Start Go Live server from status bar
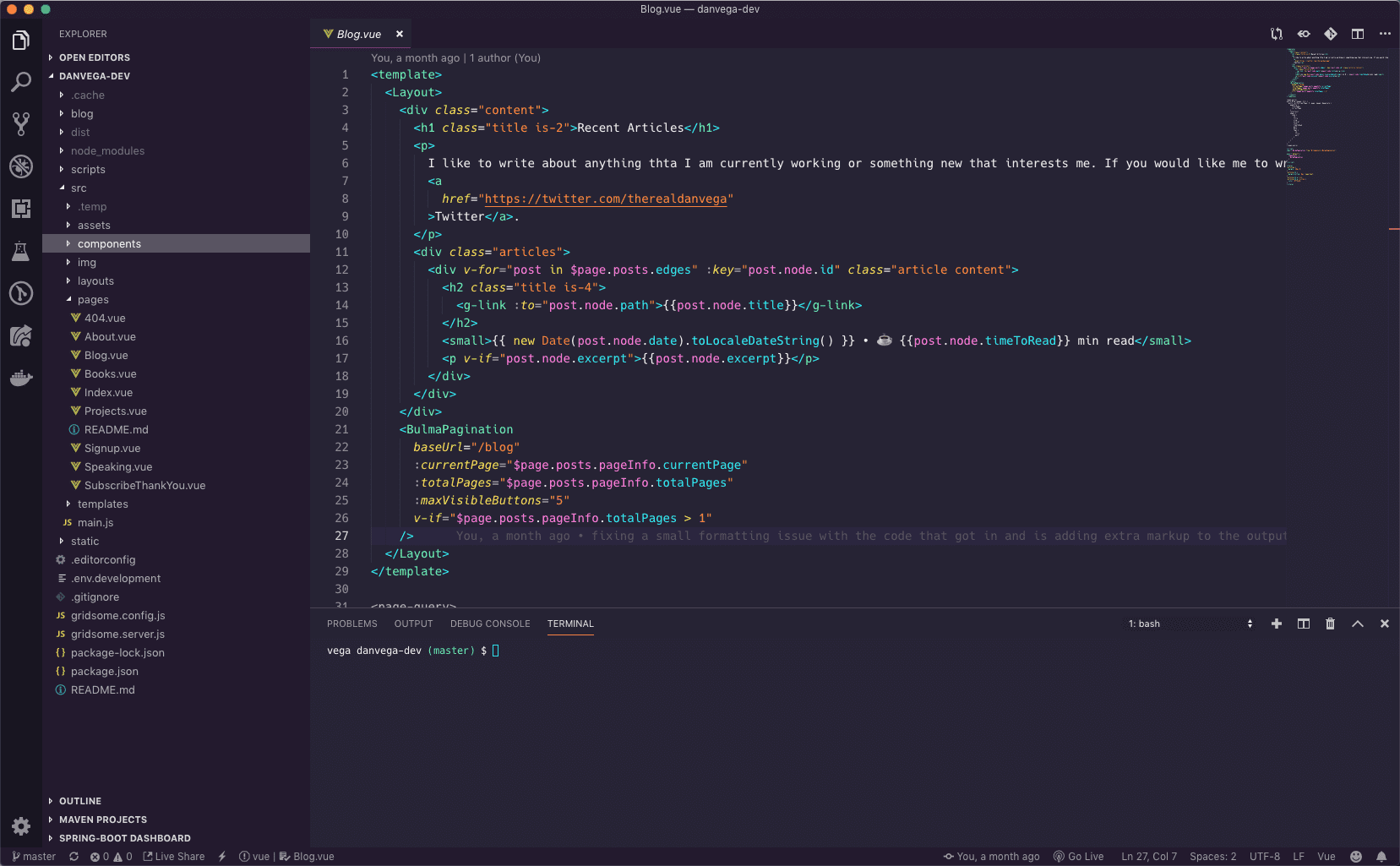 tap(1078, 856)
